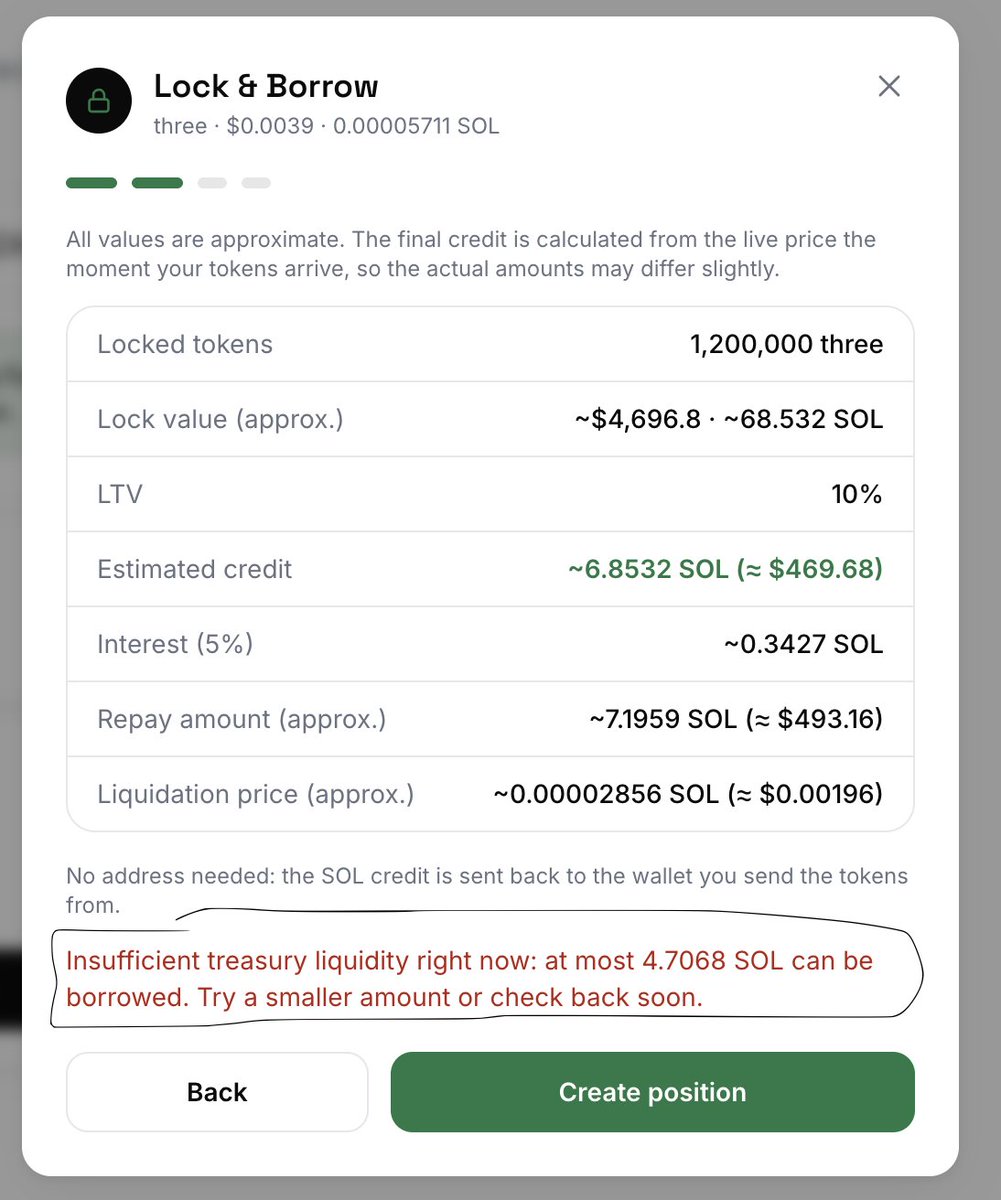Go back with the Back button
Image resolution: width=1001 pixels, height=1200 pixels.
pyautogui.click(x=217, y=1092)
